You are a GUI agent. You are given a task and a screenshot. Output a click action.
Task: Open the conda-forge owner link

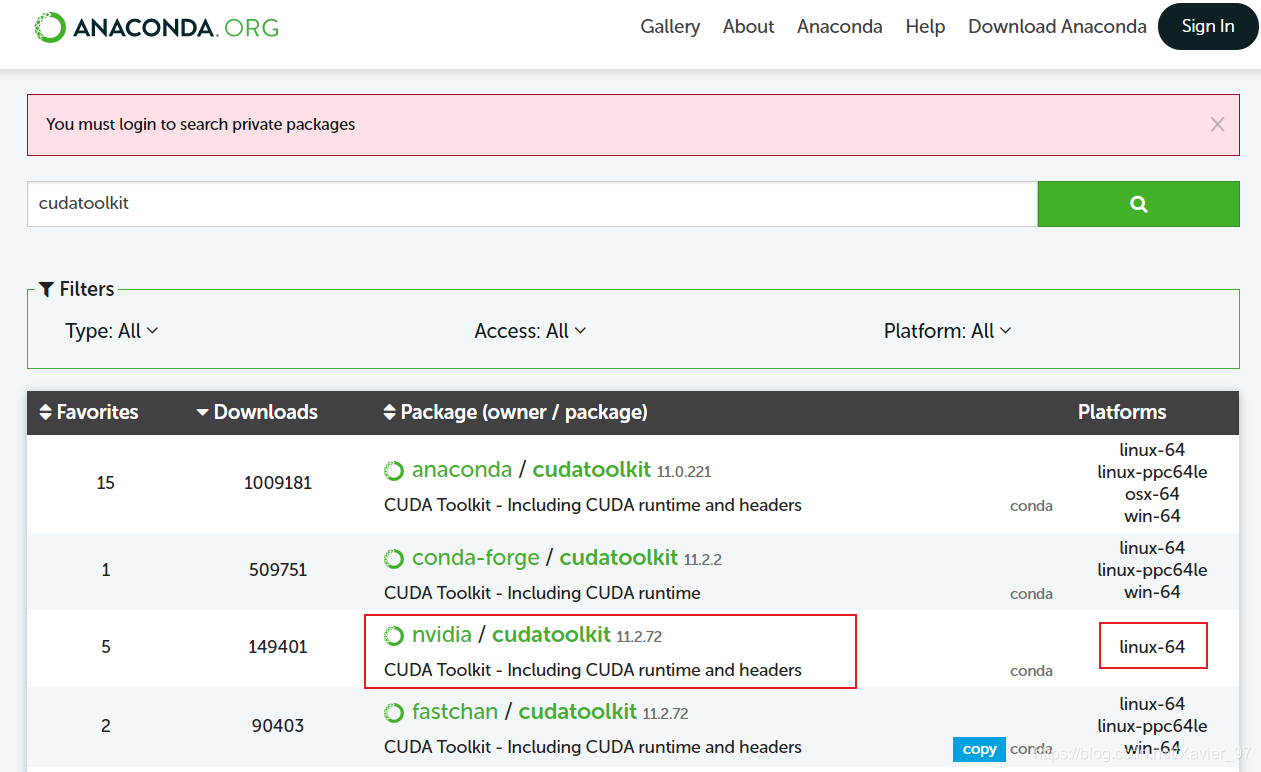click(x=476, y=558)
